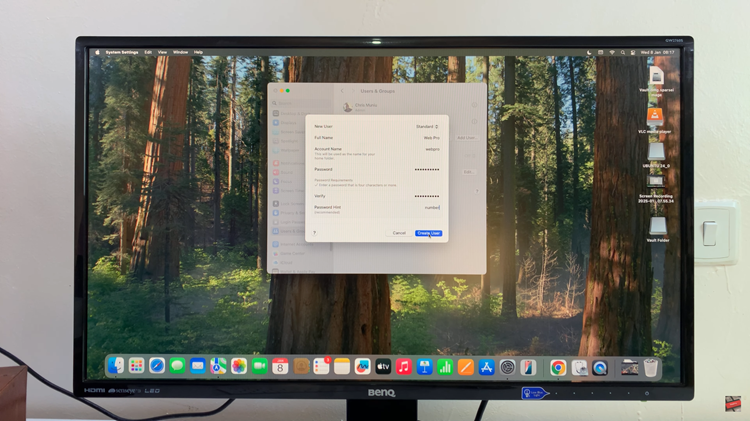Open iPhone Mirroring from the Dock
The height and width of the screenshot is (421, 750).
(528, 367)
